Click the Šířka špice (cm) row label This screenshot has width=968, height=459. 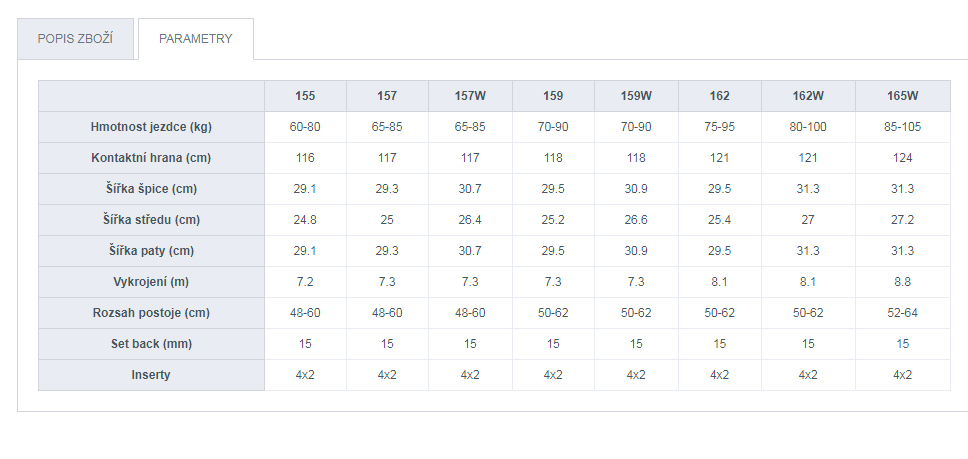151,189
